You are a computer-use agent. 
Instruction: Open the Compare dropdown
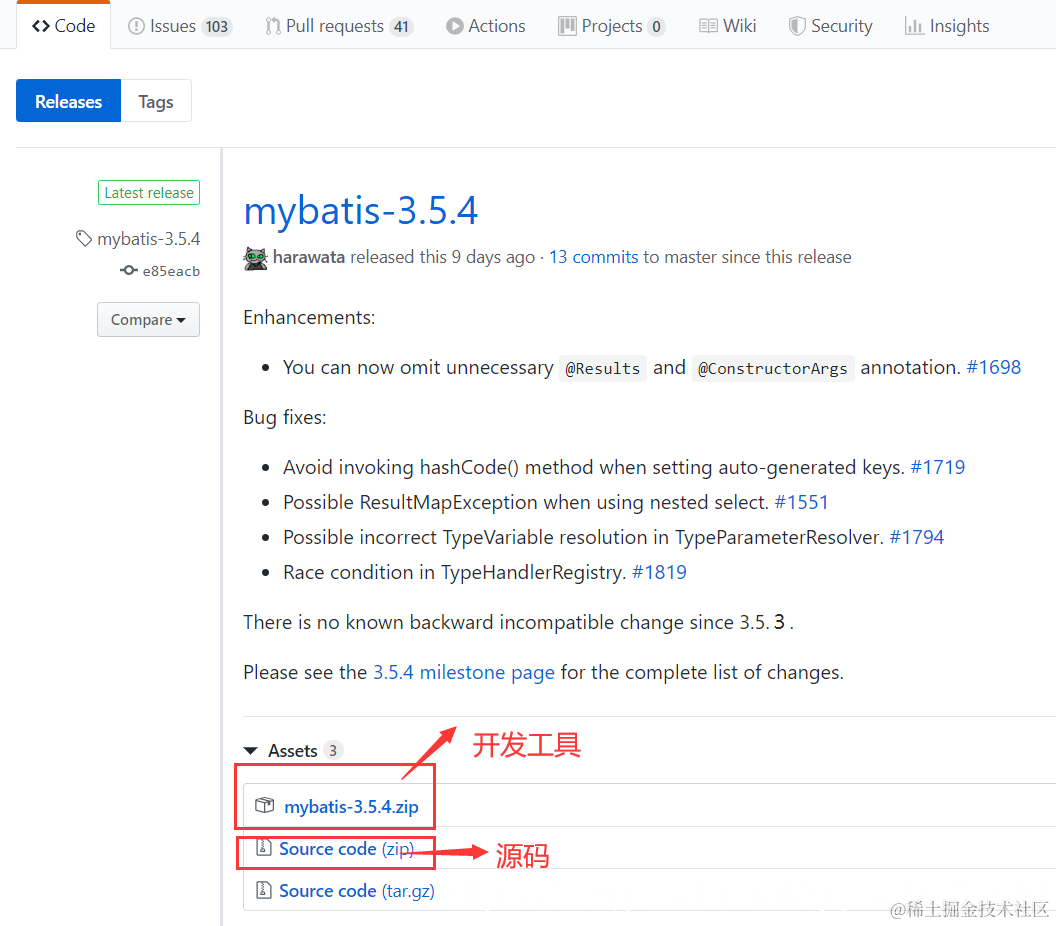tap(148, 319)
